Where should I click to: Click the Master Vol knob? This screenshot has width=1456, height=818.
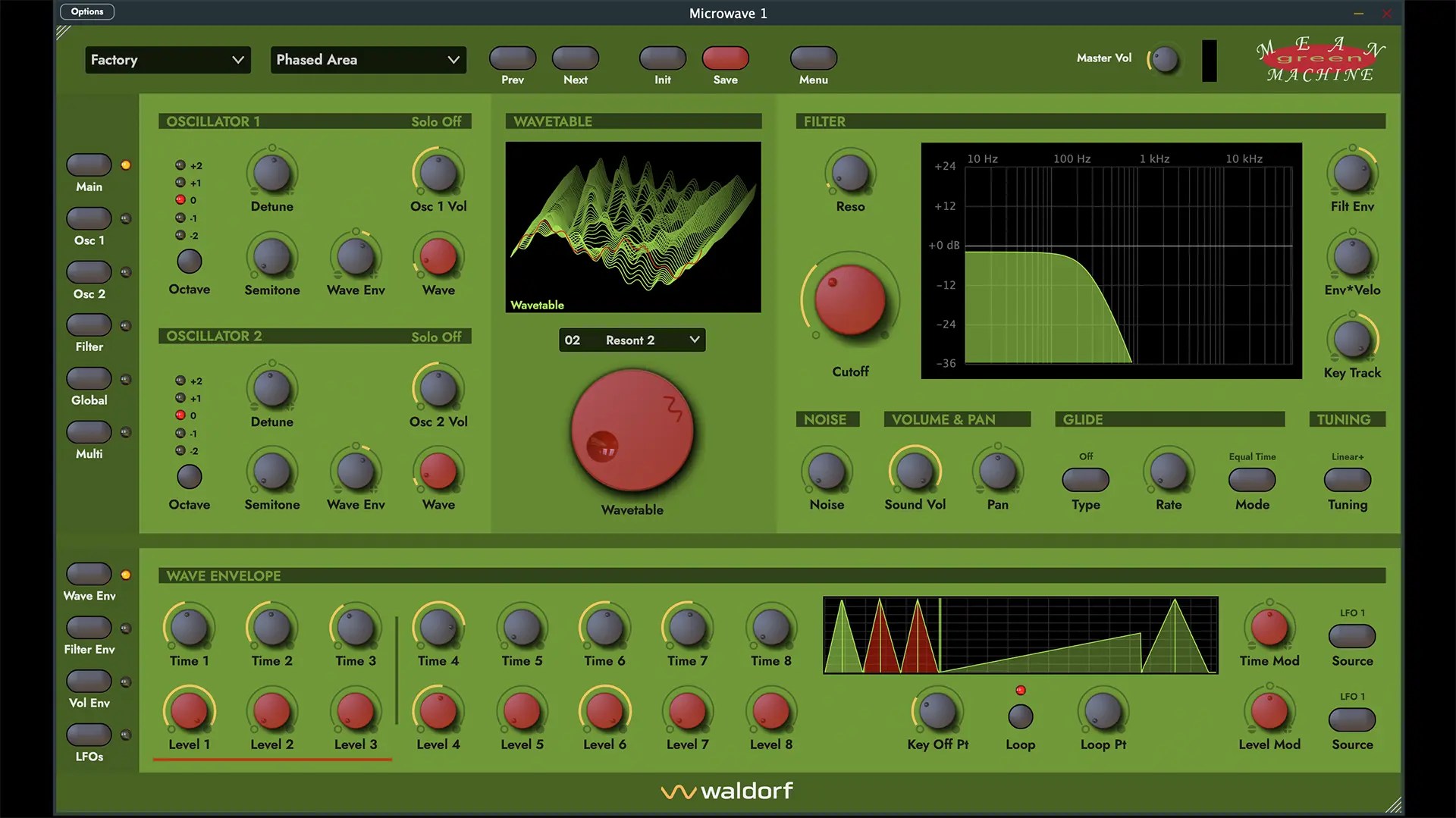coord(1166,59)
